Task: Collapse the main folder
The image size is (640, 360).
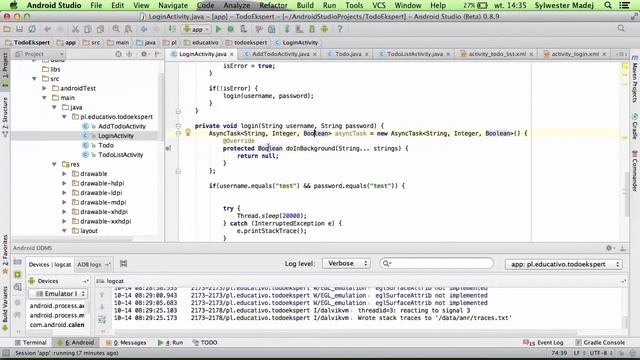Action: 44,98
